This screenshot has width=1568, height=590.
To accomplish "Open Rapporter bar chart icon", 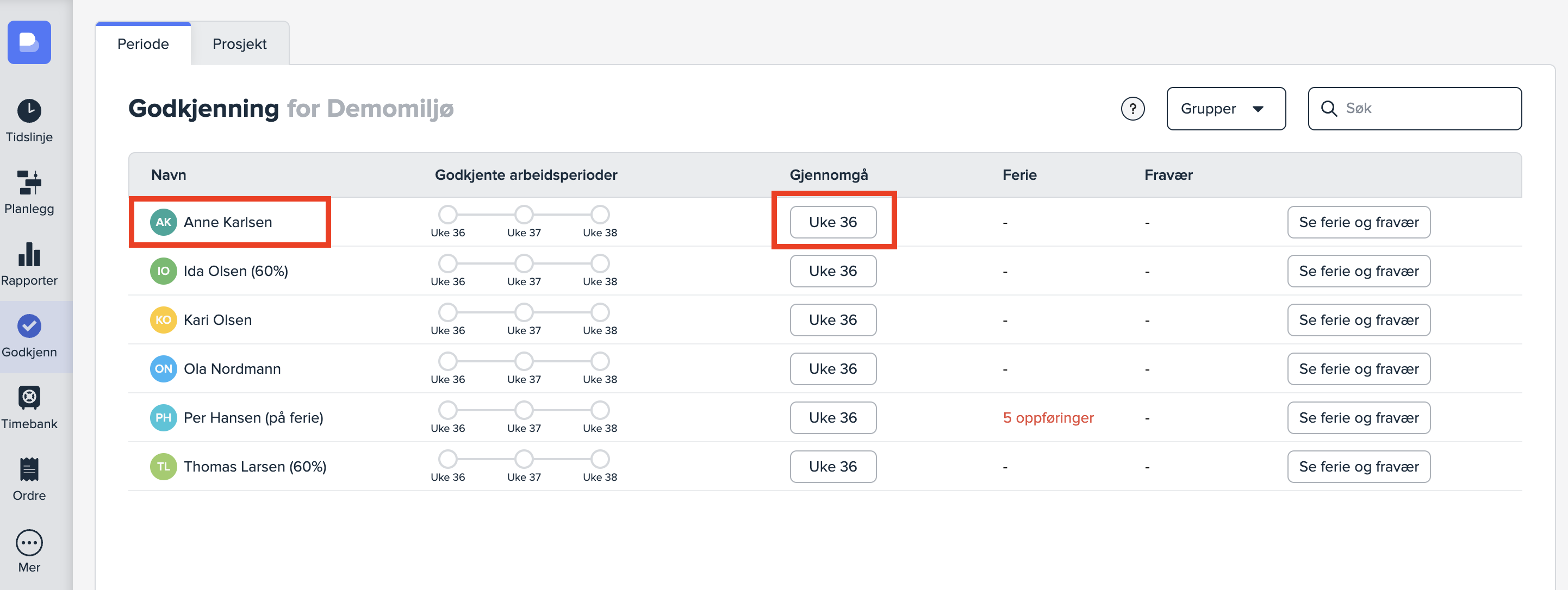I will pyautogui.click(x=29, y=254).
